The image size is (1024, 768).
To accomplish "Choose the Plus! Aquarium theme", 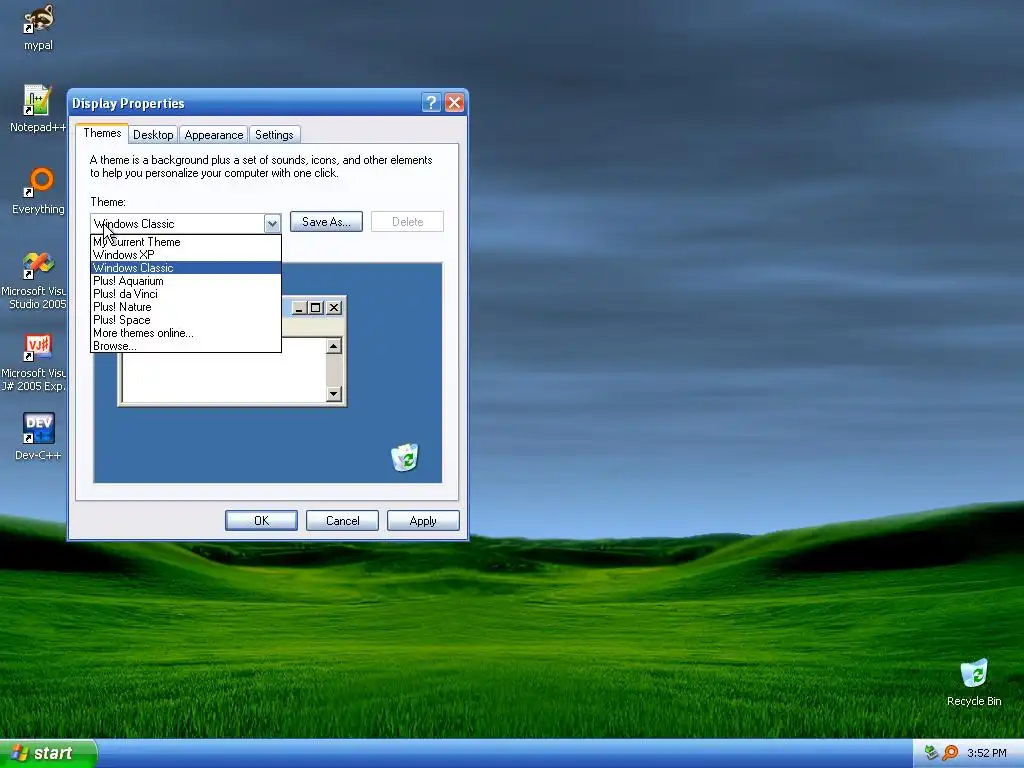I will tap(185, 281).
